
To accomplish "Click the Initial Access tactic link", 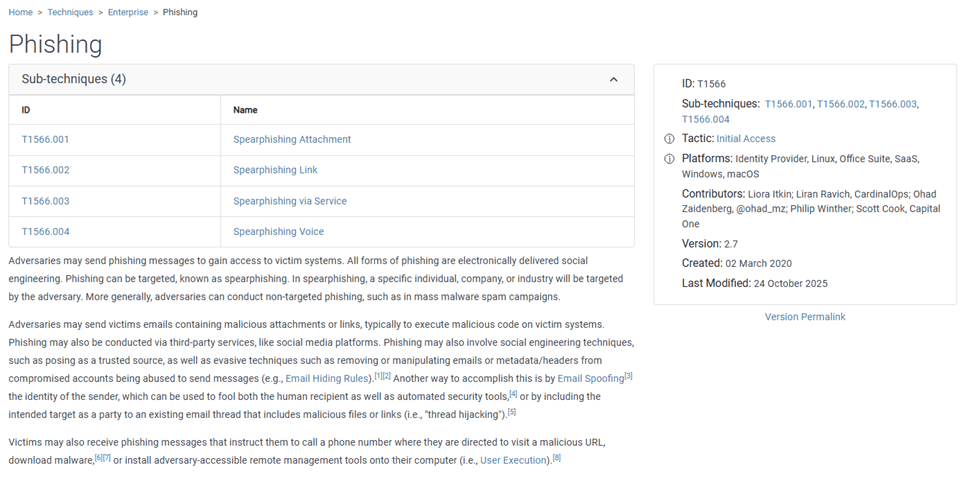I will point(745,139).
